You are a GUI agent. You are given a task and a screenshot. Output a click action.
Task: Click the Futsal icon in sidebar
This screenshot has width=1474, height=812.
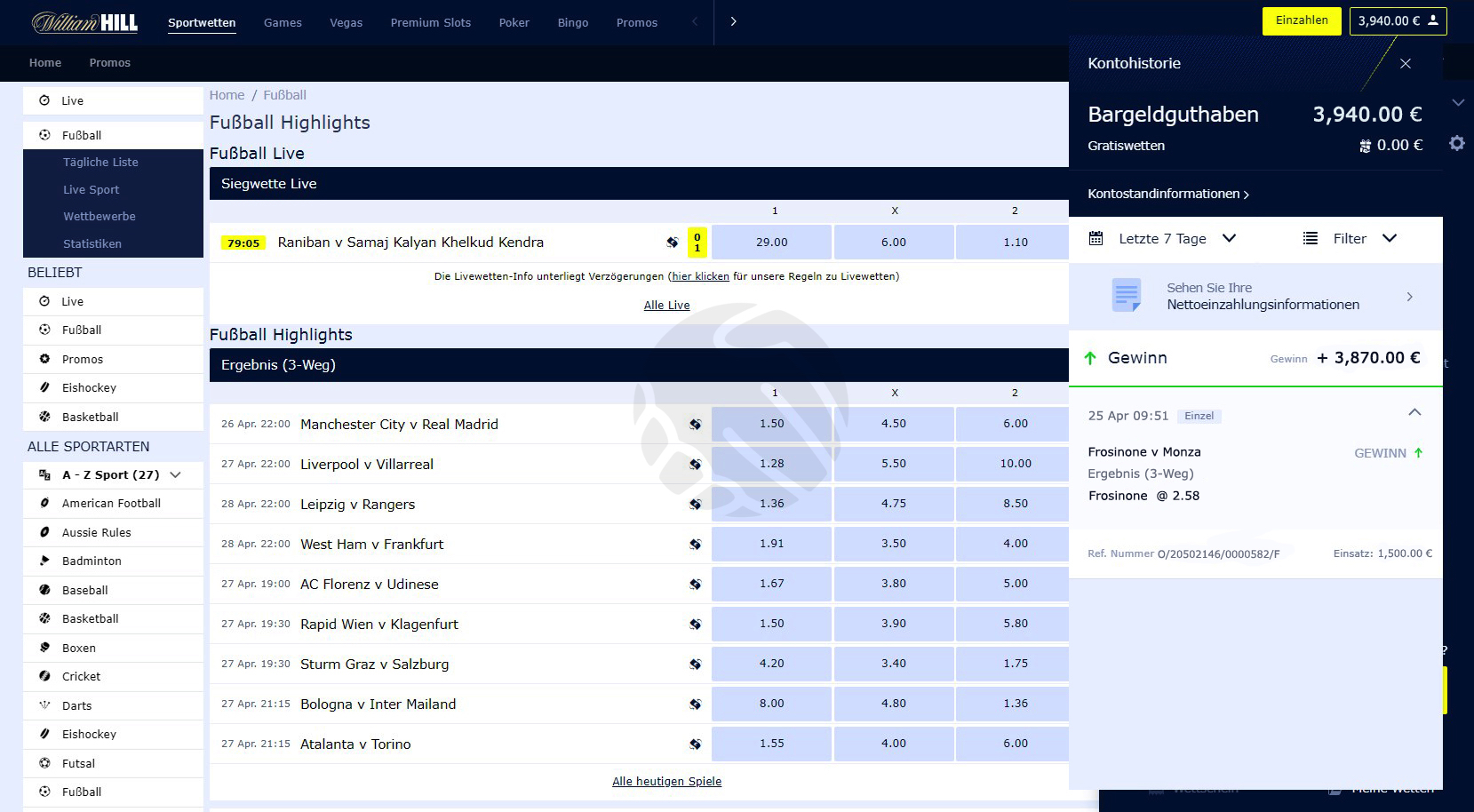44,763
